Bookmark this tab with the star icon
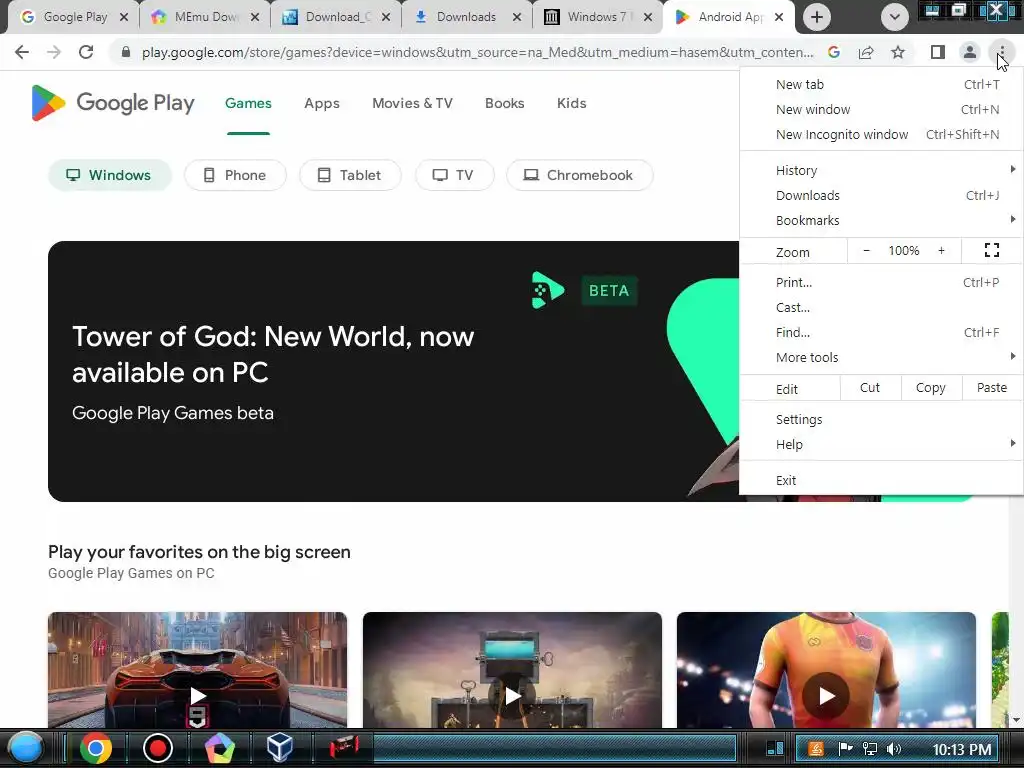 898,52
